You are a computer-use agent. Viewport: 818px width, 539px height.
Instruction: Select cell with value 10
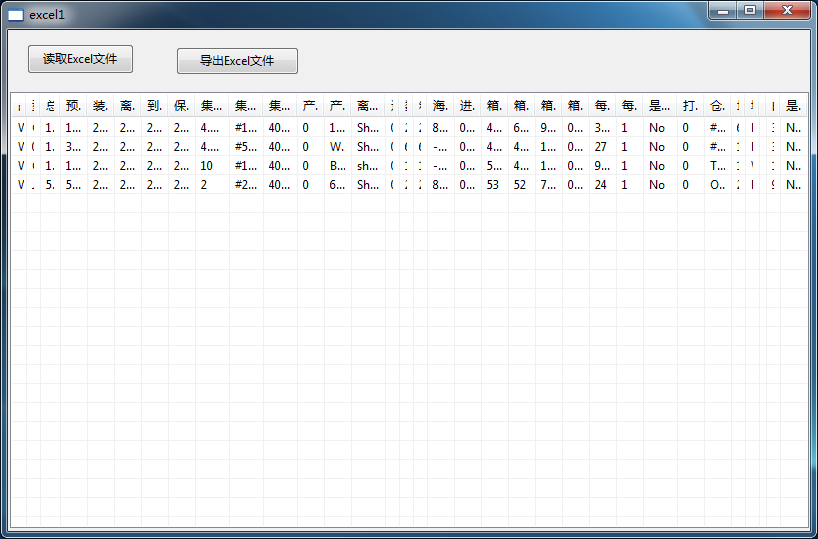(x=212, y=166)
